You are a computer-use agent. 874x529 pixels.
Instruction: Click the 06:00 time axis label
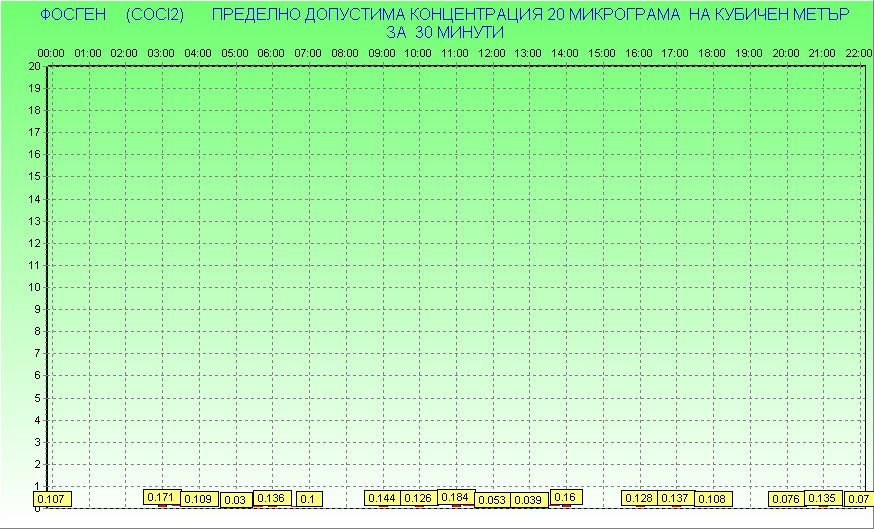click(x=271, y=54)
